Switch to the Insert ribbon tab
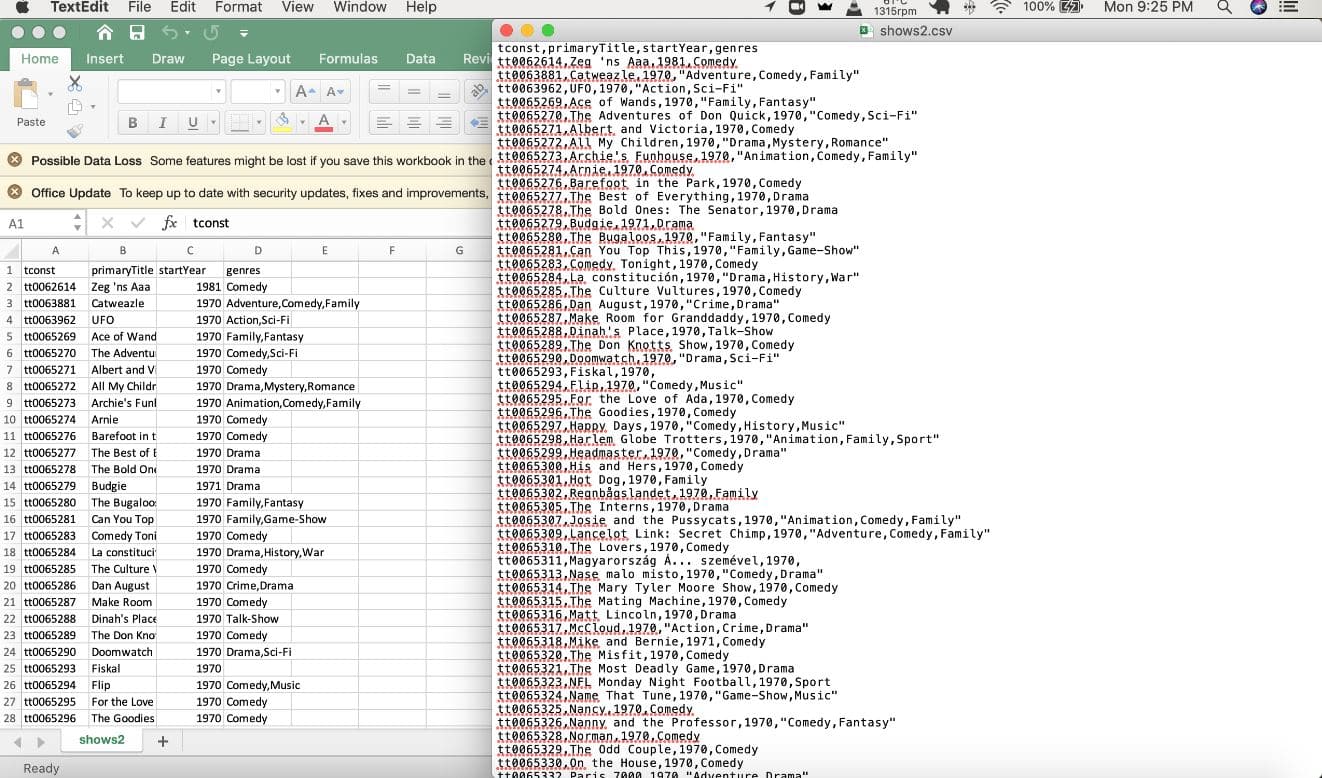 pos(105,59)
